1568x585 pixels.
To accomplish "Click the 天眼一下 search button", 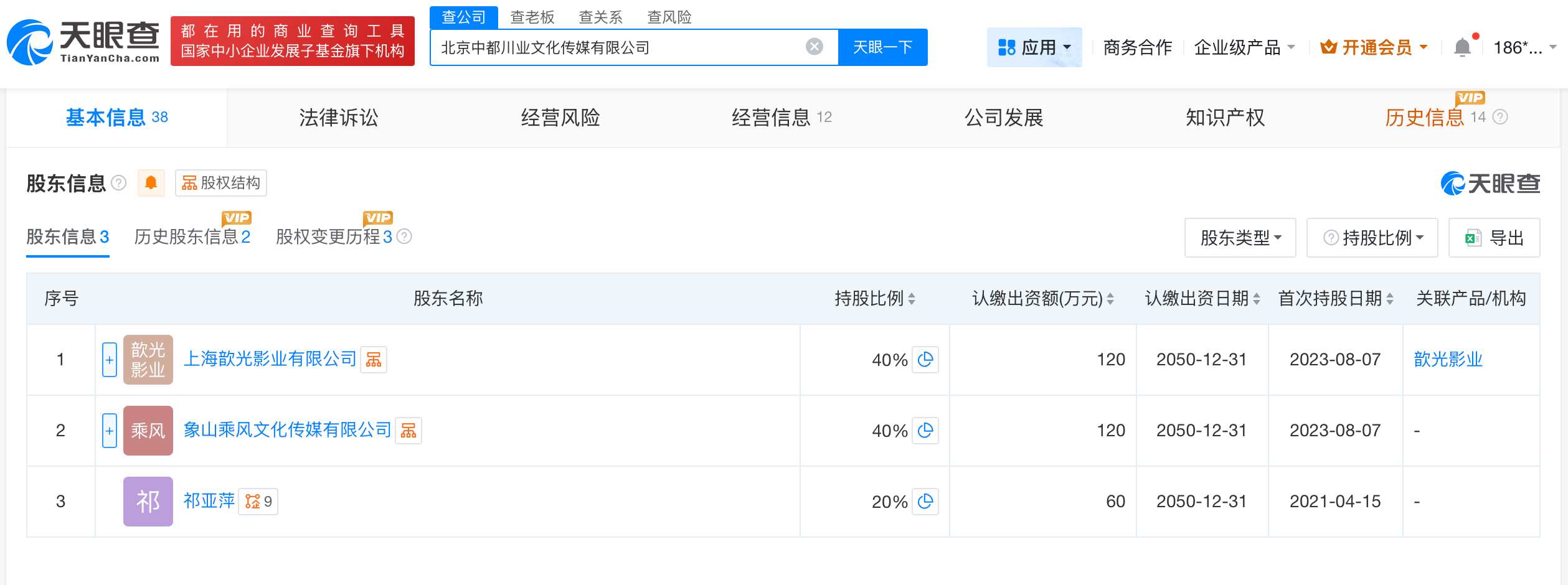I will pyautogui.click(x=883, y=46).
